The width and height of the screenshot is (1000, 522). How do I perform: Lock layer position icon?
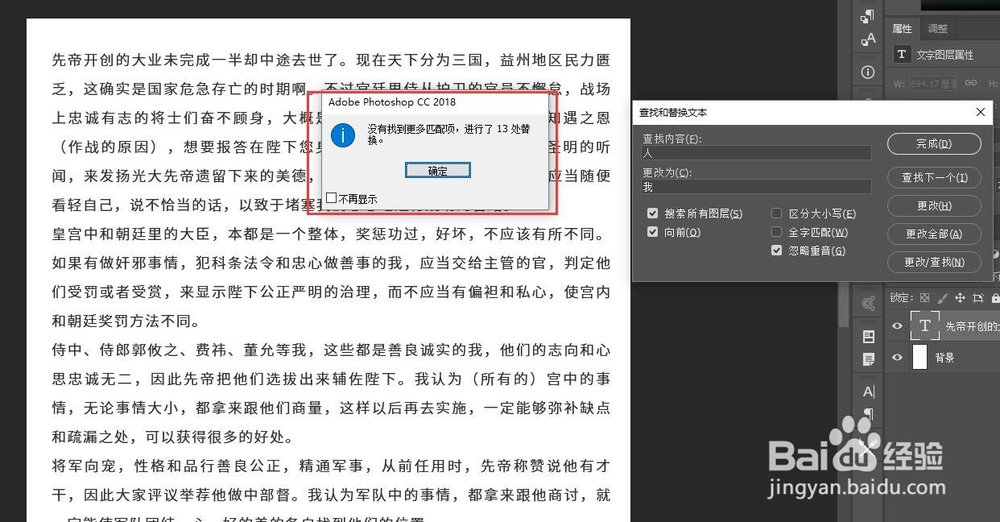[x=960, y=297]
